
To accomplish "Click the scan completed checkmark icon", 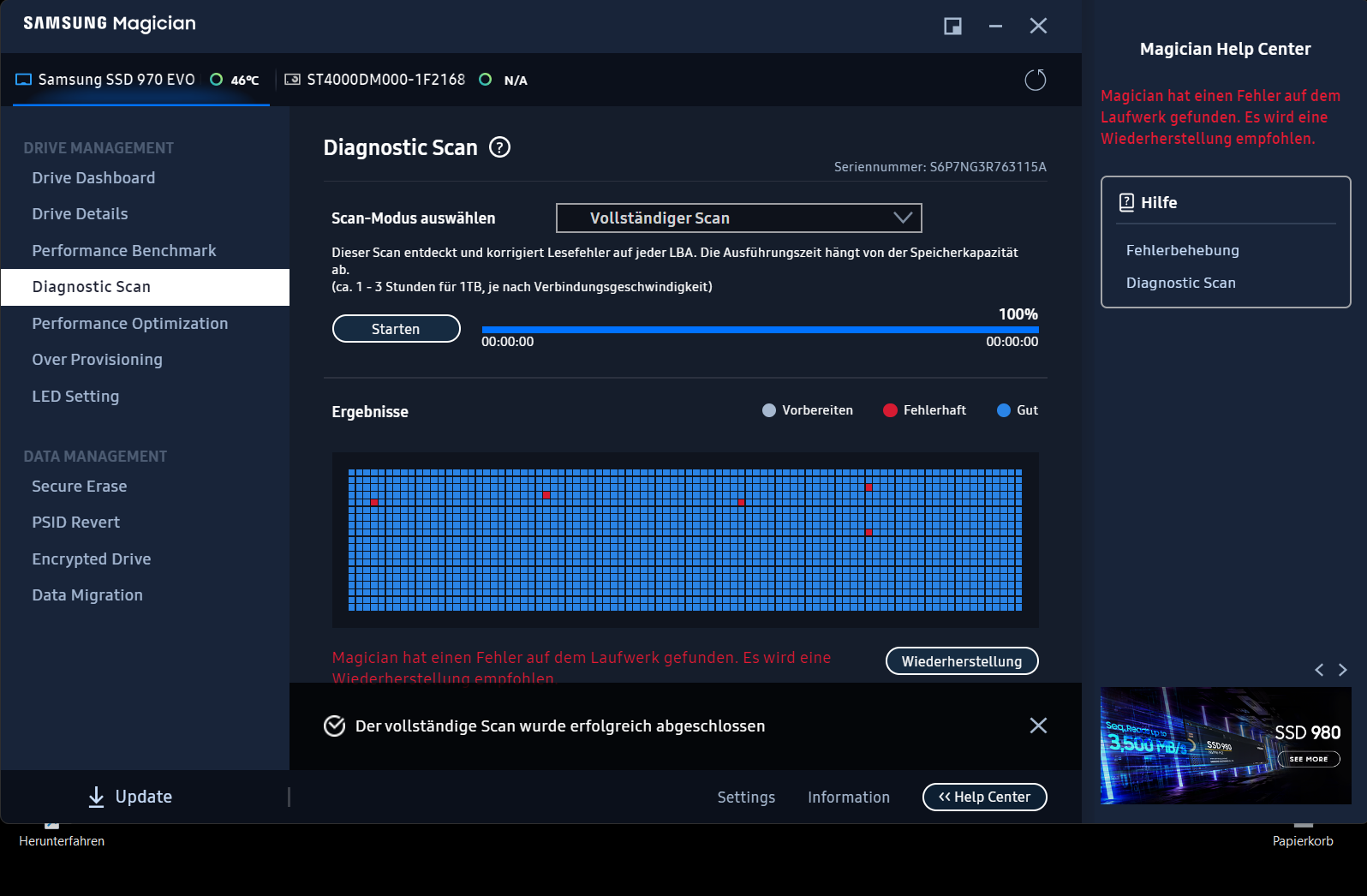I will tap(334, 726).
